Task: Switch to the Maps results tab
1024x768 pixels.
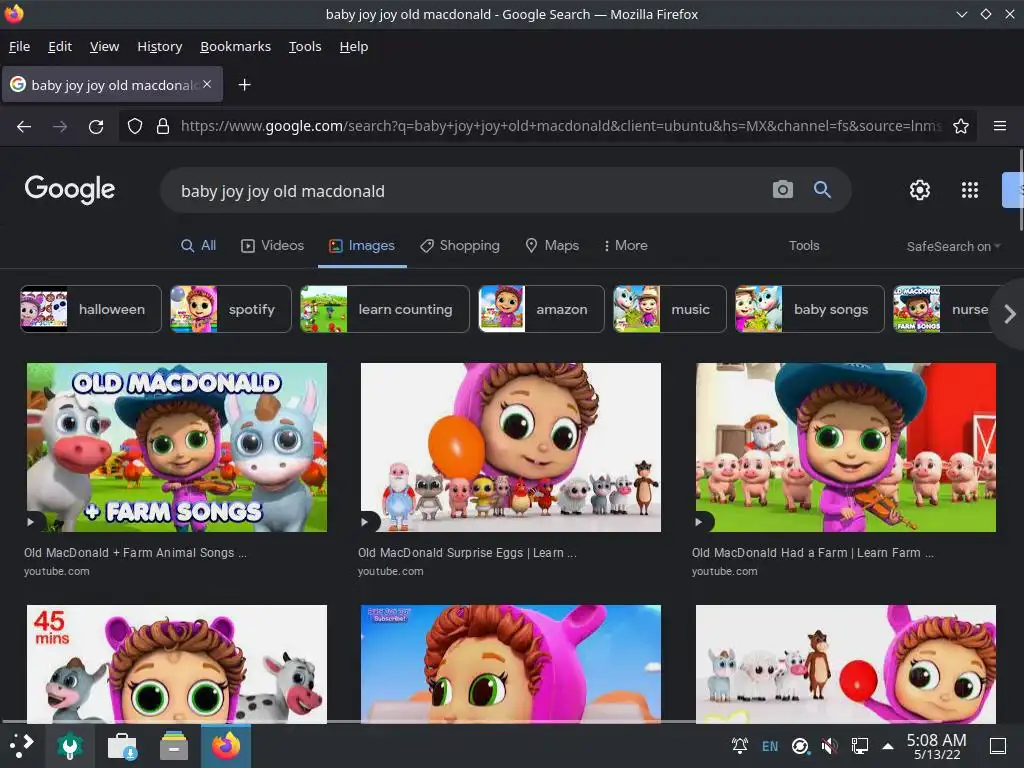Action: pos(552,246)
